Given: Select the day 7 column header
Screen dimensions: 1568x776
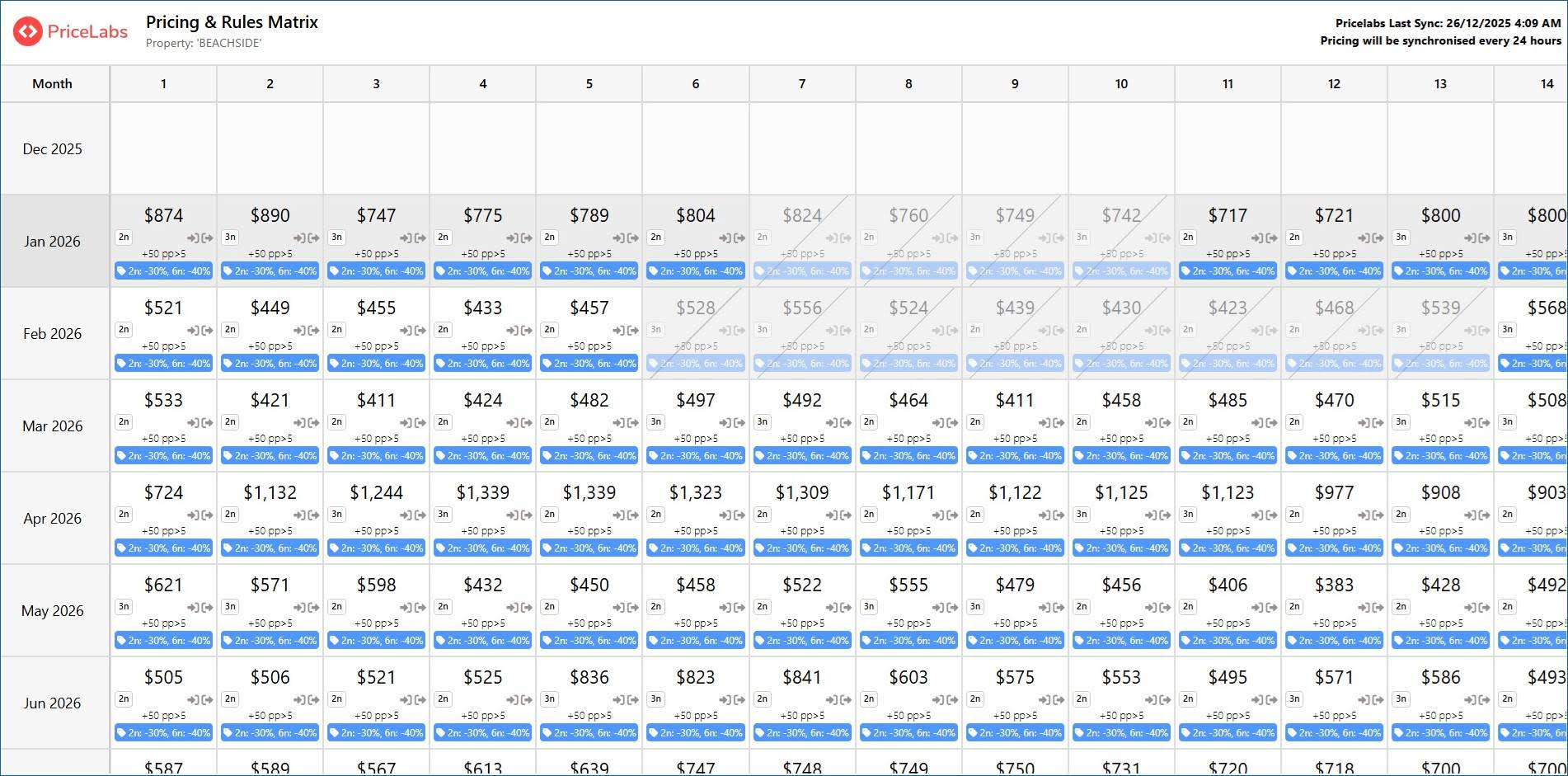Looking at the screenshot, I should click(801, 84).
